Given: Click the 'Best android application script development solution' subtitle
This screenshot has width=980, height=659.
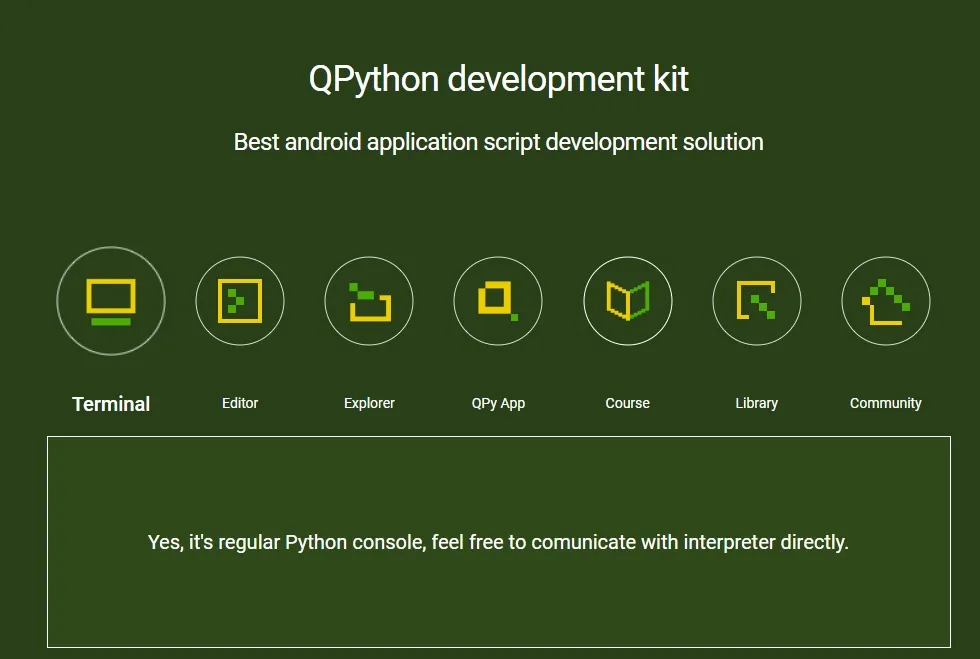Looking at the screenshot, I should [x=499, y=143].
